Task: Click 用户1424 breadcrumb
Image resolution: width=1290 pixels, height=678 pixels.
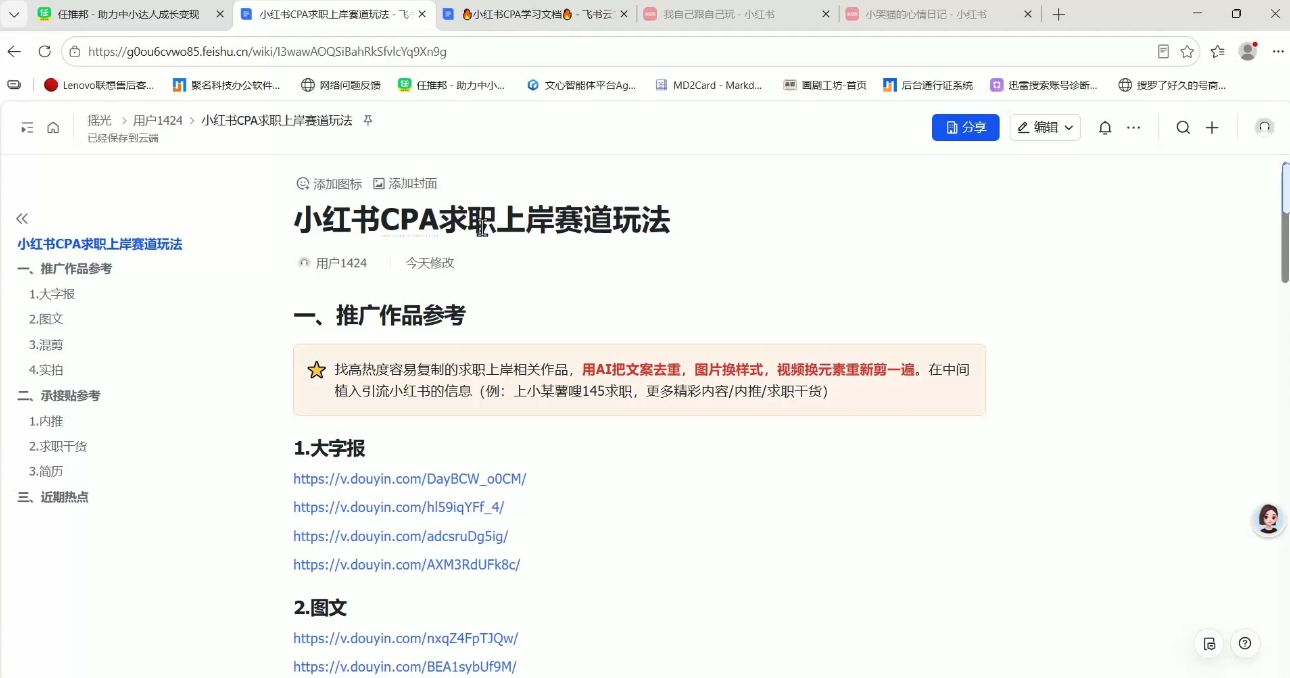Action: (x=158, y=120)
